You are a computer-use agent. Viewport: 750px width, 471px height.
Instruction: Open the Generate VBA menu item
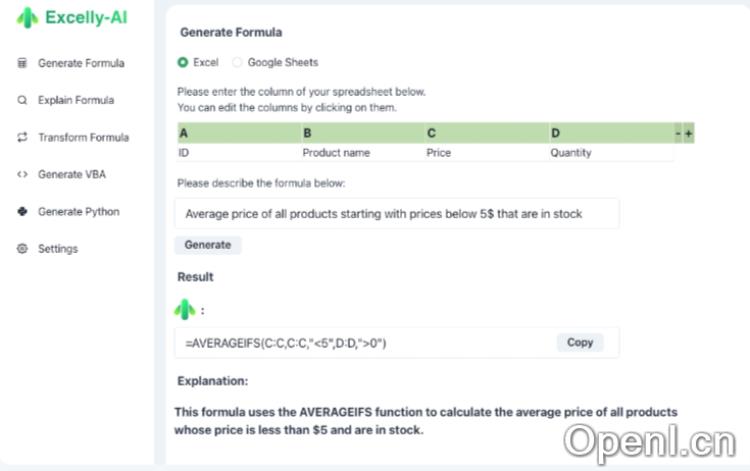click(71, 174)
